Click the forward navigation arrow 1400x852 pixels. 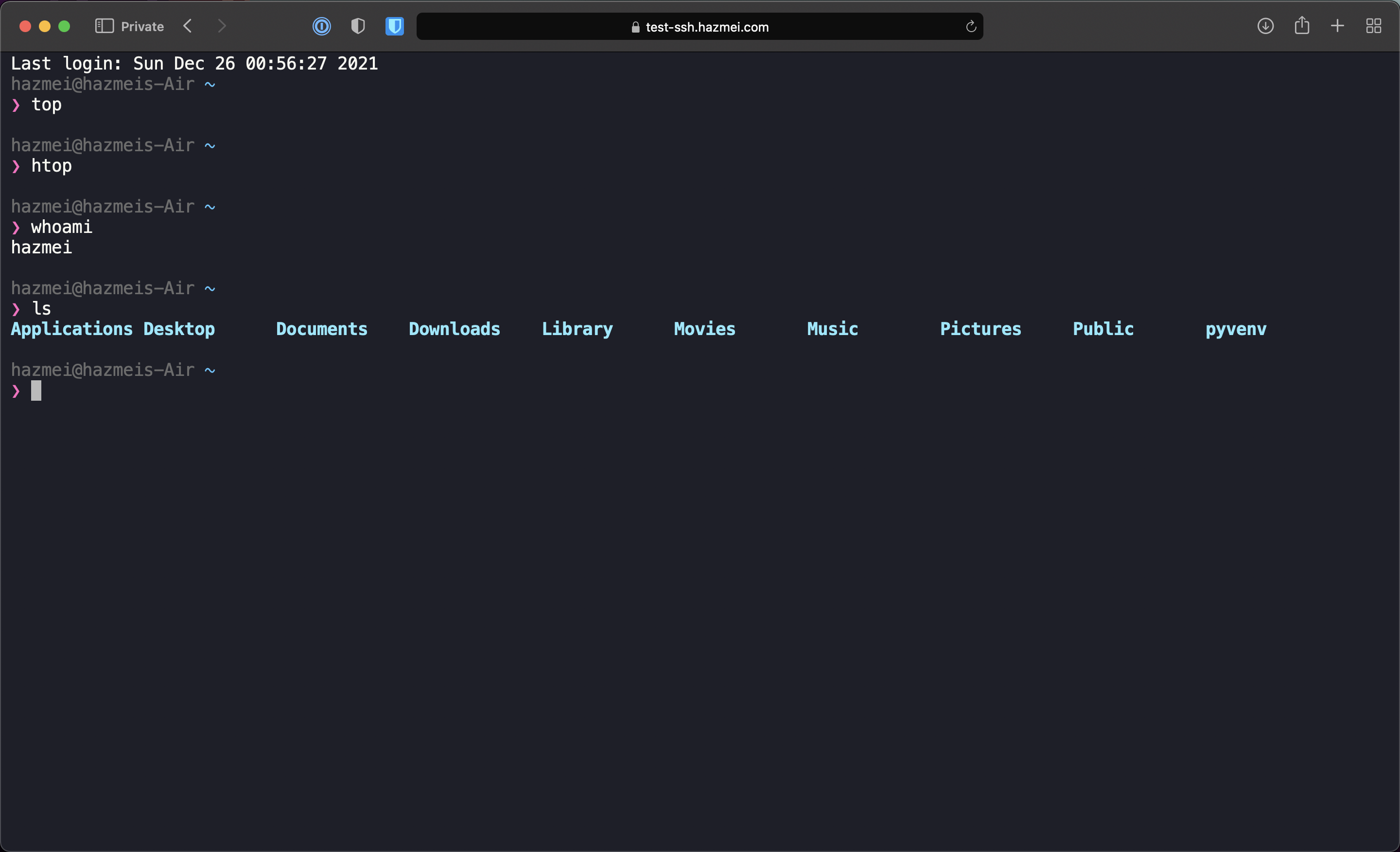(222, 26)
